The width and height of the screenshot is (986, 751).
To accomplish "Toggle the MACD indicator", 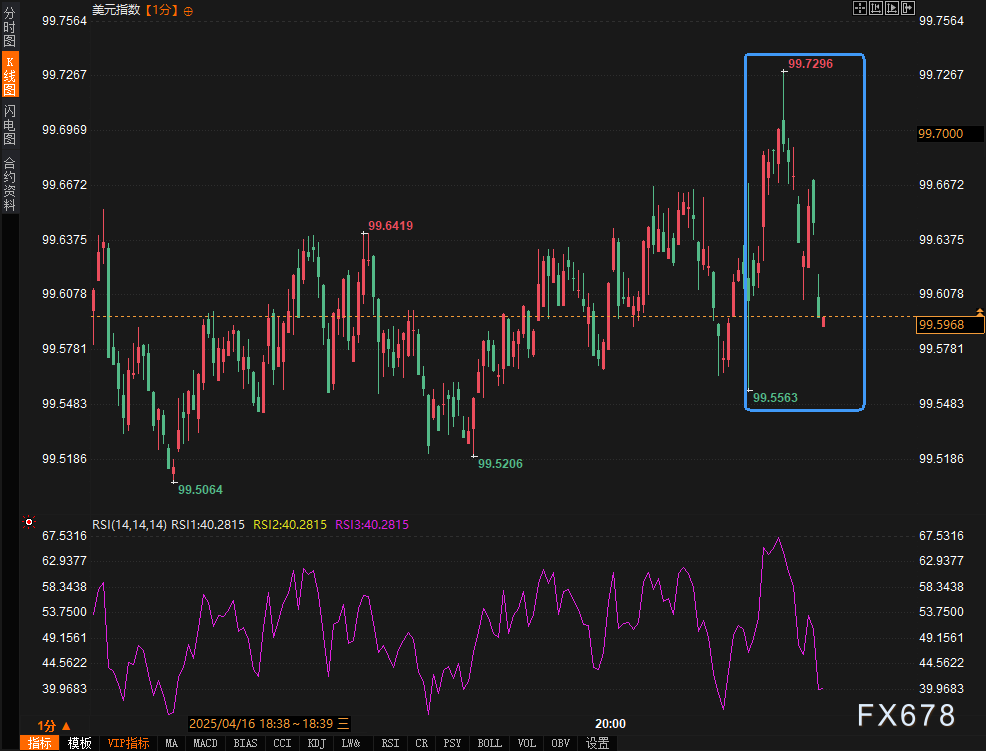I will [x=205, y=743].
